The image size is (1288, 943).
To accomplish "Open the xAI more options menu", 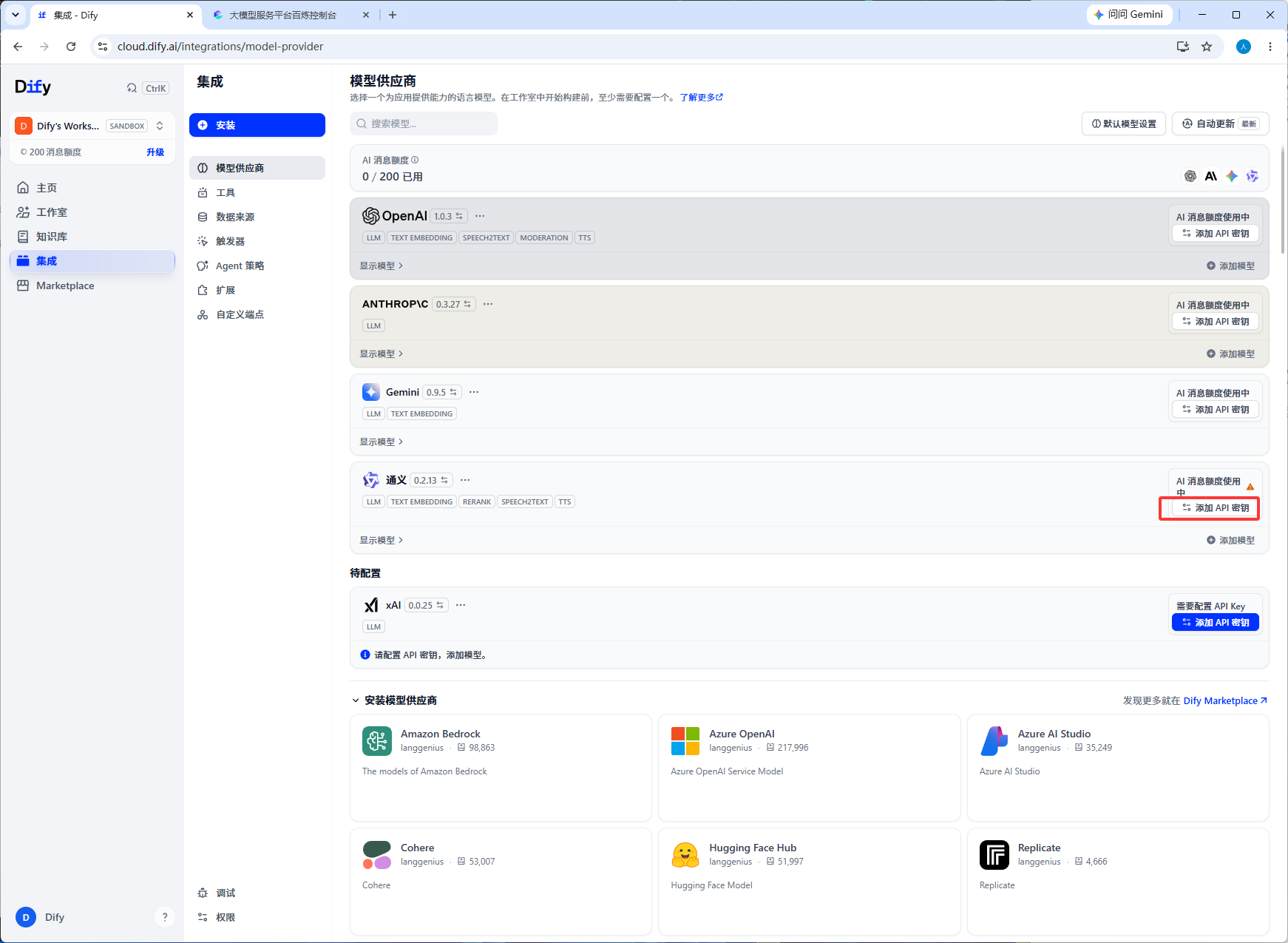I will point(461,605).
